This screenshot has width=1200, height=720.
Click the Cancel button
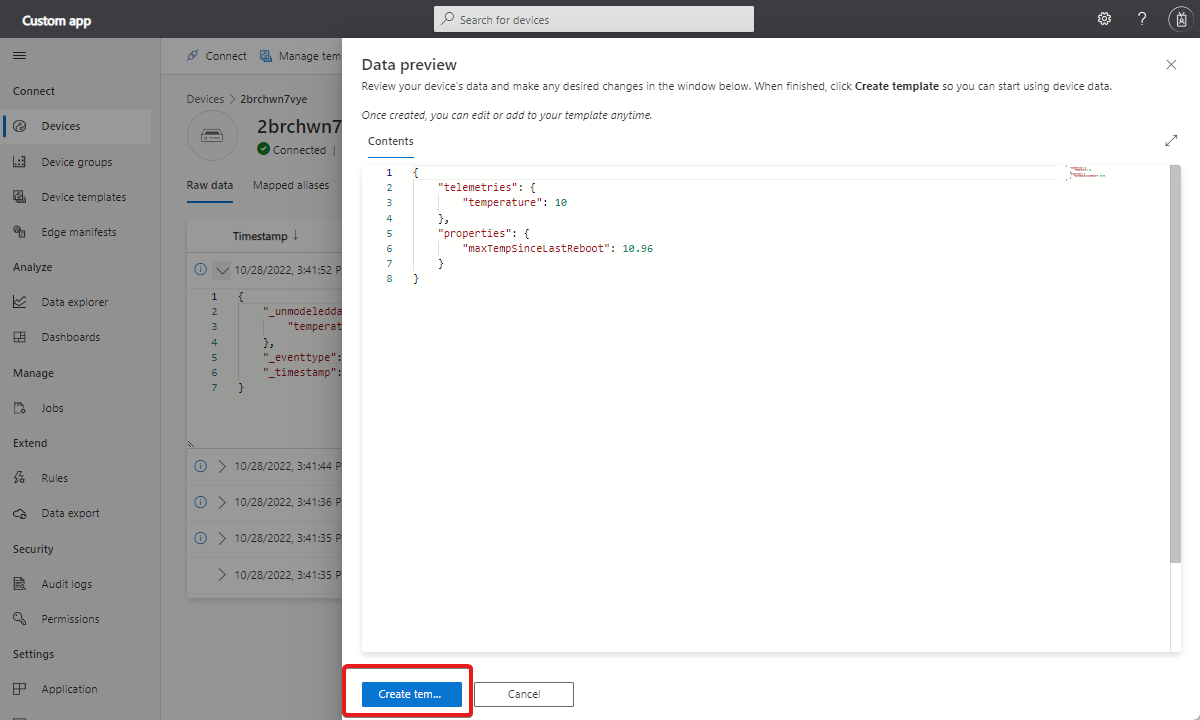(524, 694)
